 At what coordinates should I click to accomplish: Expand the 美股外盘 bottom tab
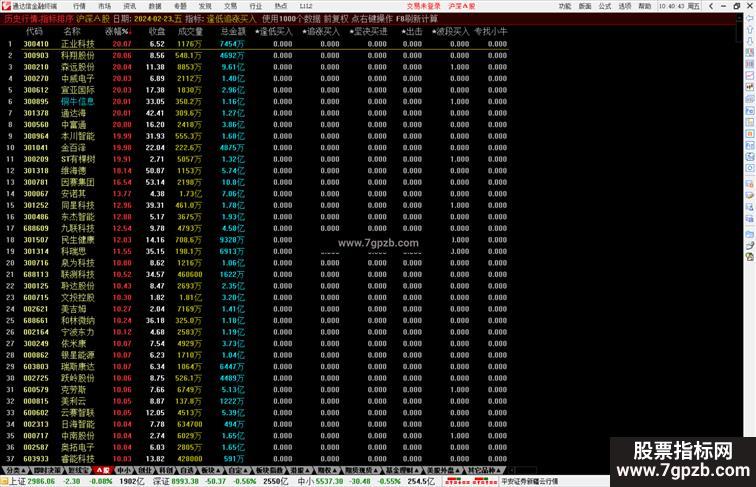tap(444, 470)
